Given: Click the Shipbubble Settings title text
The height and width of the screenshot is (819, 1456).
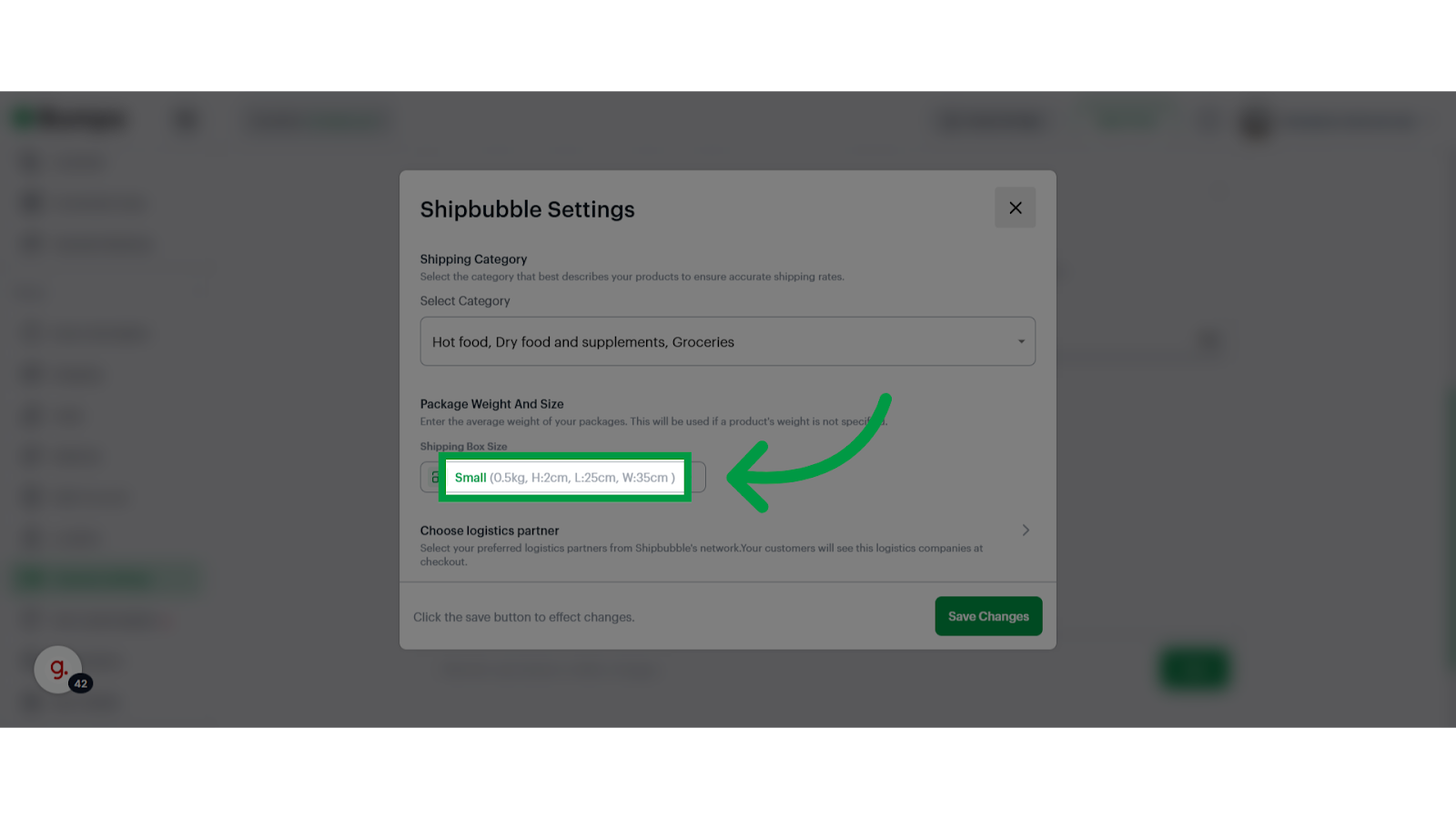Looking at the screenshot, I should pos(528,209).
